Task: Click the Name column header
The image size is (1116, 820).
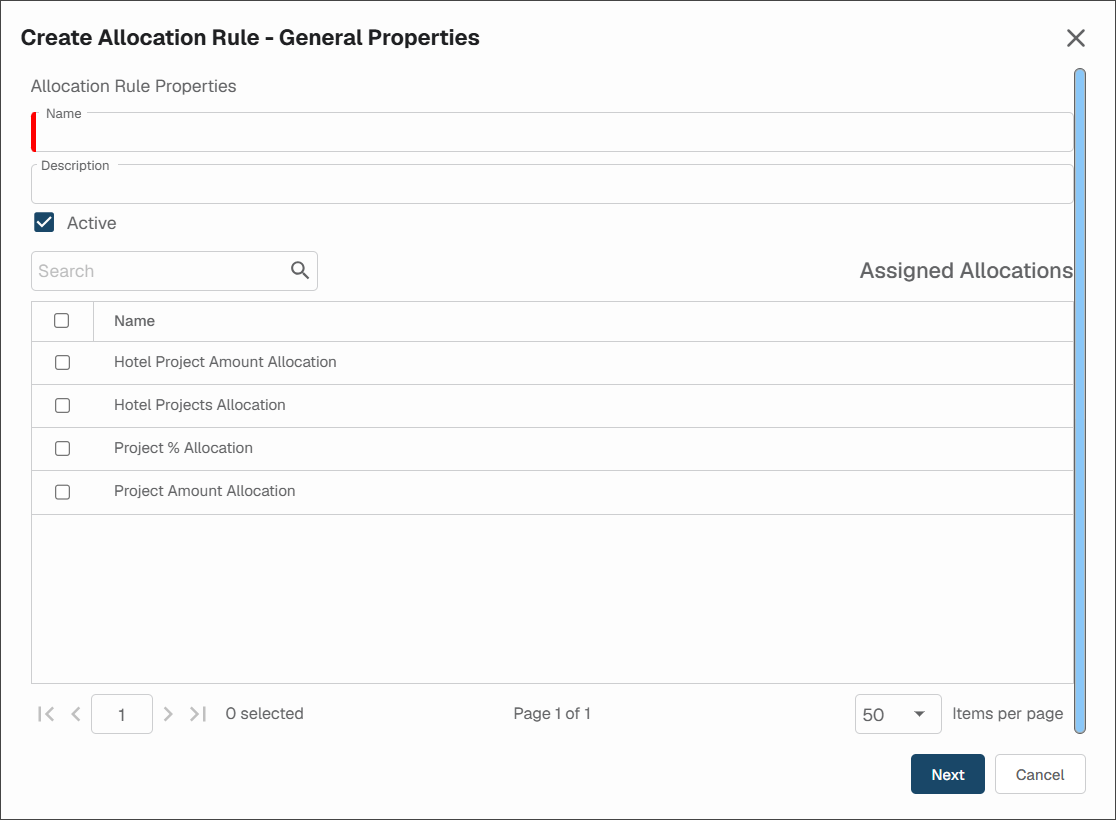Action: pyautogui.click(x=135, y=321)
